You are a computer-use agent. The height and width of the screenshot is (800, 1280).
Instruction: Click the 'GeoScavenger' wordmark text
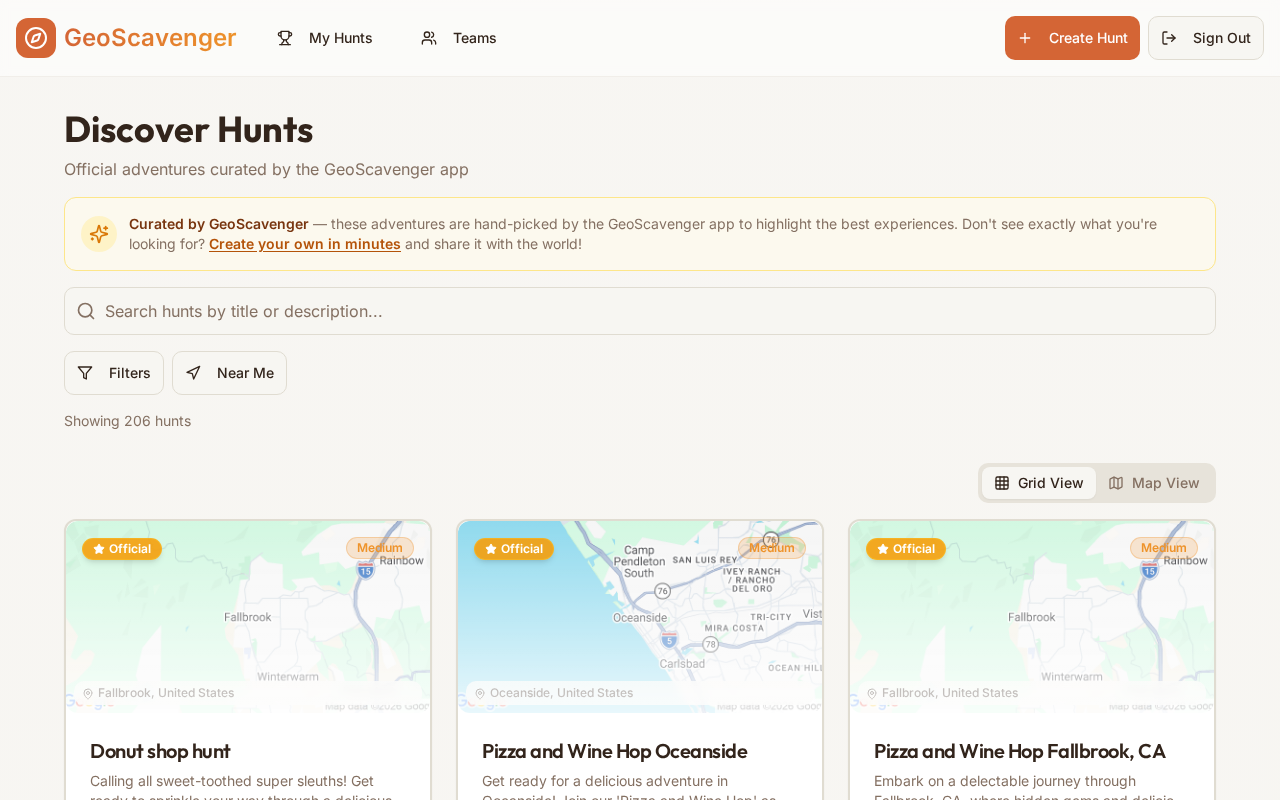click(x=150, y=38)
